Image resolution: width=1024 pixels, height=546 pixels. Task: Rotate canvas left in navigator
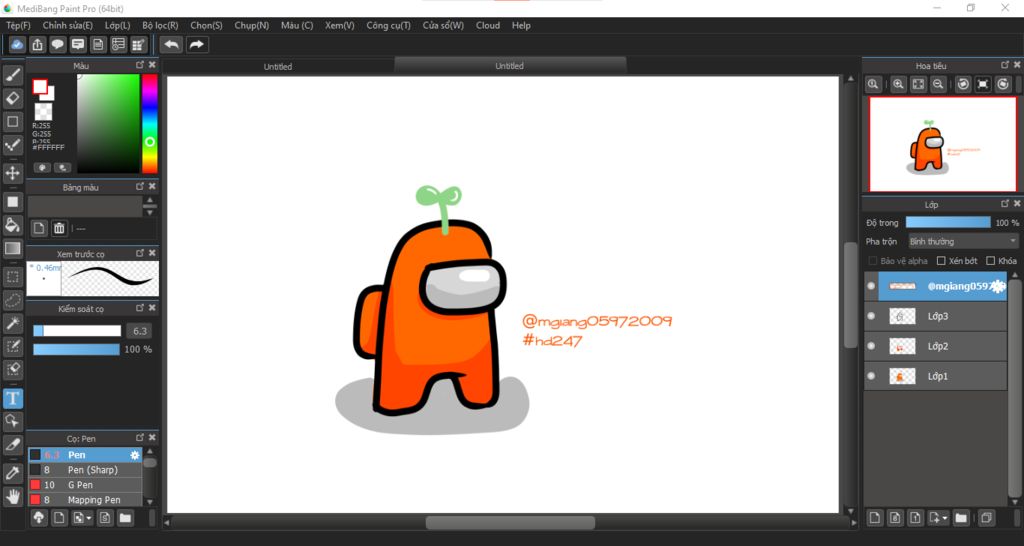[963, 84]
